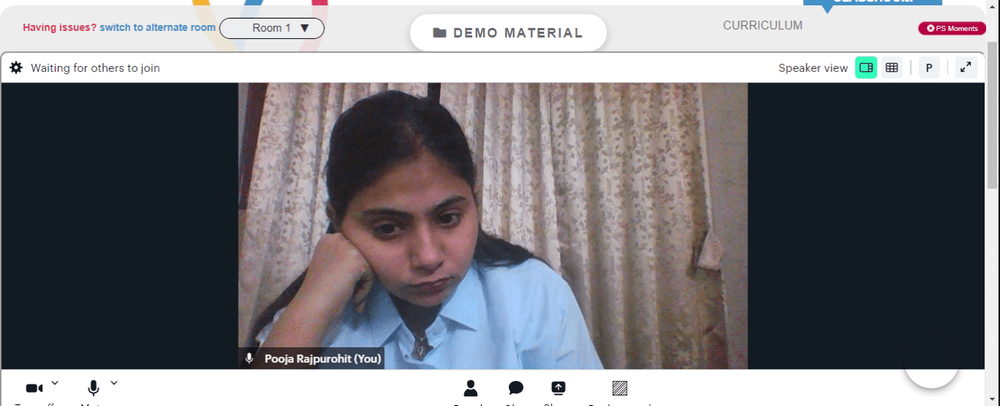Open the CURRICULUM tab

coord(762,25)
